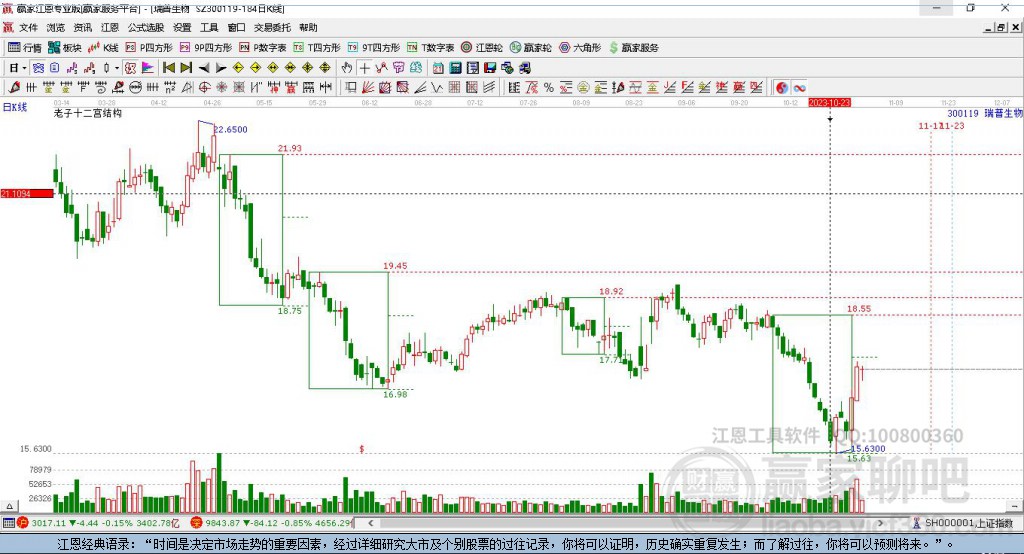Open the 文件 menu
Viewport: 1024px width, 554px height.
point(28,27)
